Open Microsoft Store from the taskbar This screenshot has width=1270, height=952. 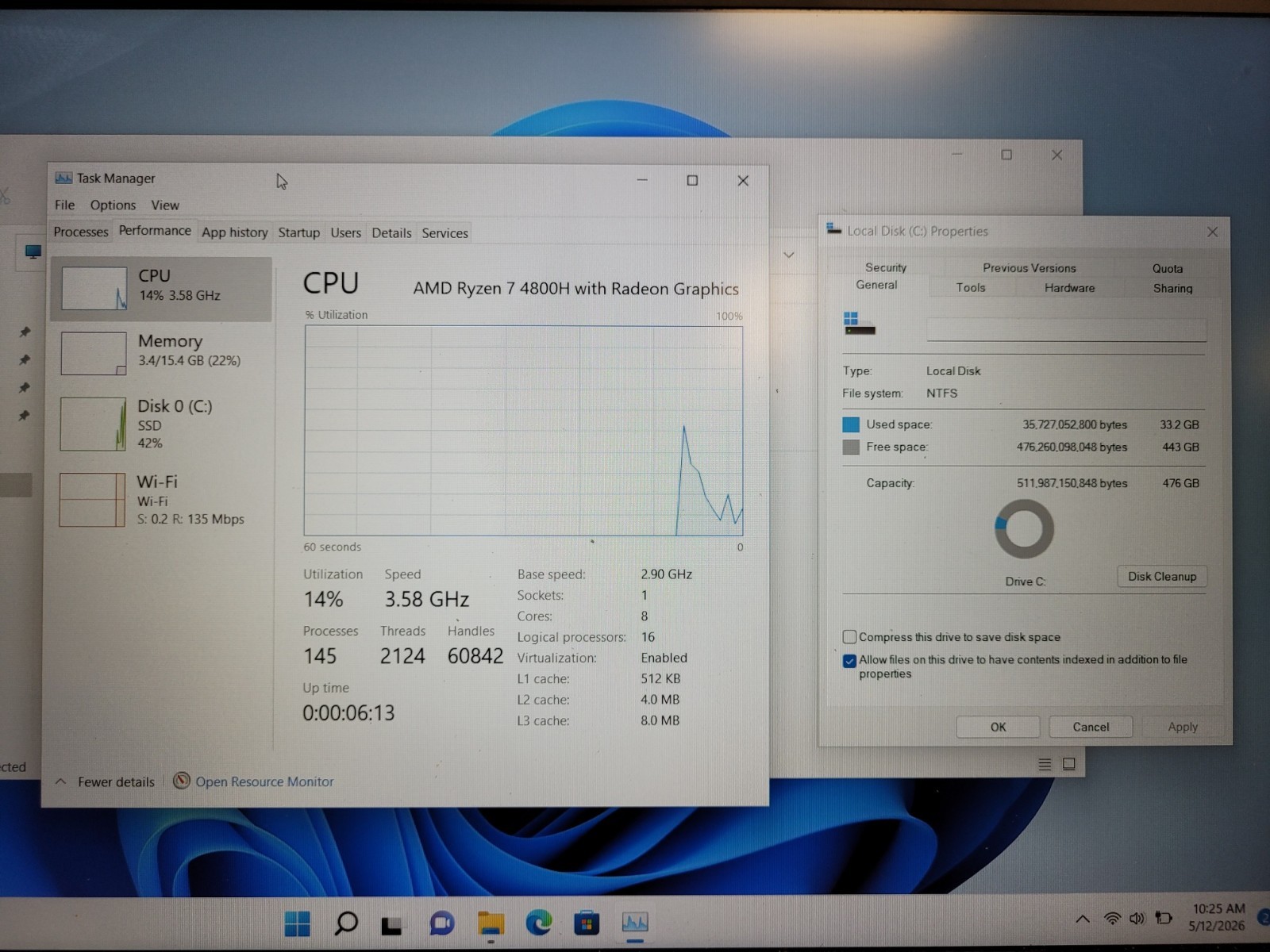click(x=587, y=923)
